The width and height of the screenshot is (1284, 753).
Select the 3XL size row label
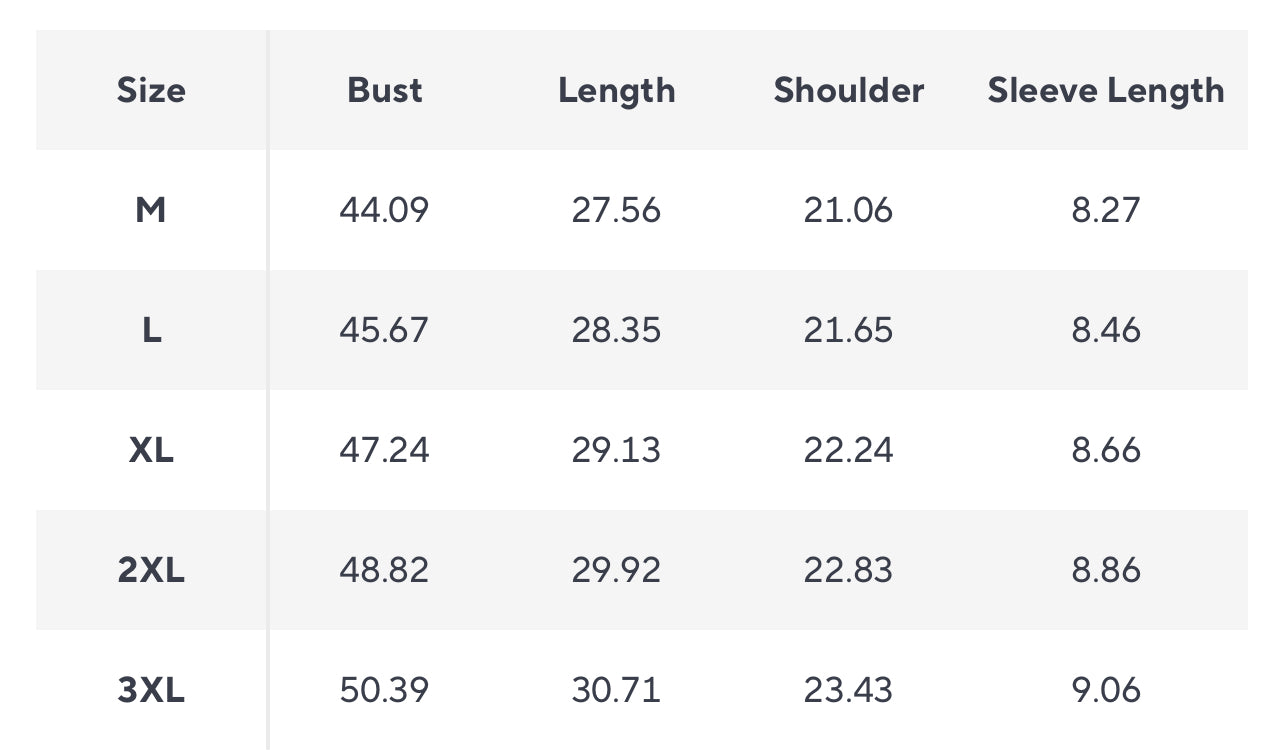[x=151, y=690]
